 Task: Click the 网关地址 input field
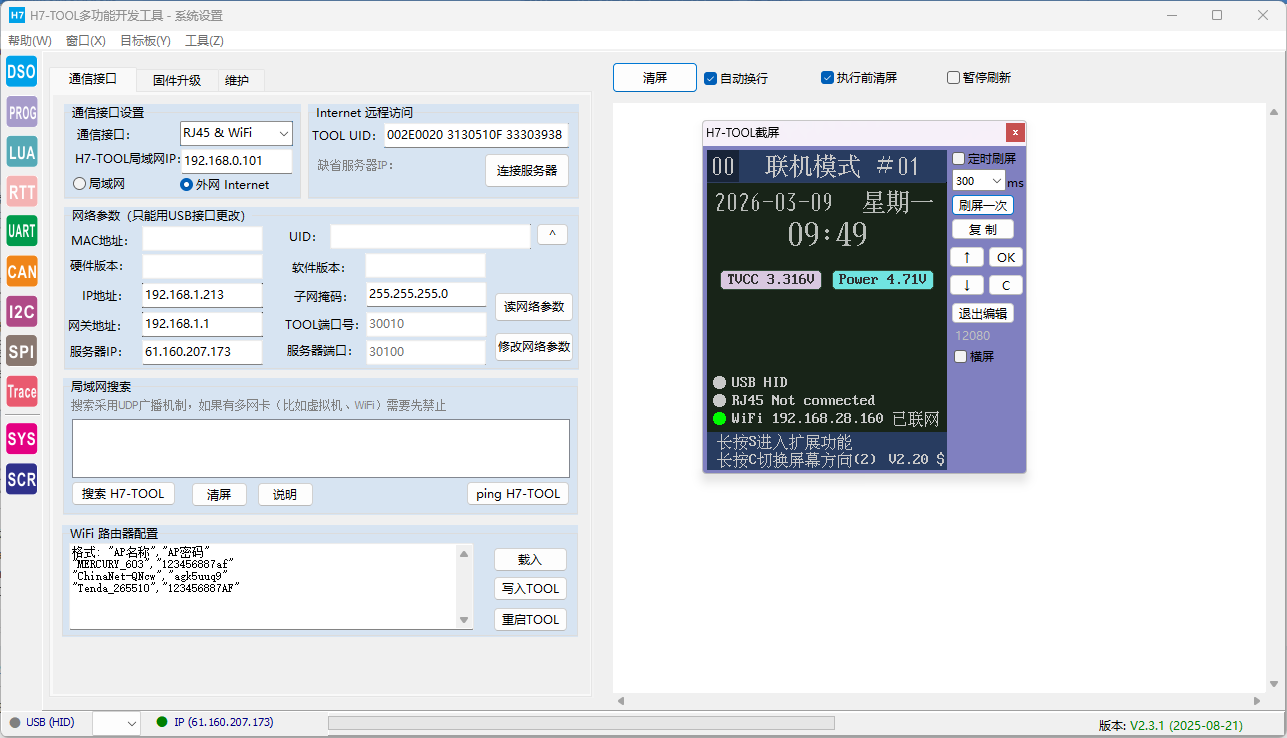pos(202,325)
